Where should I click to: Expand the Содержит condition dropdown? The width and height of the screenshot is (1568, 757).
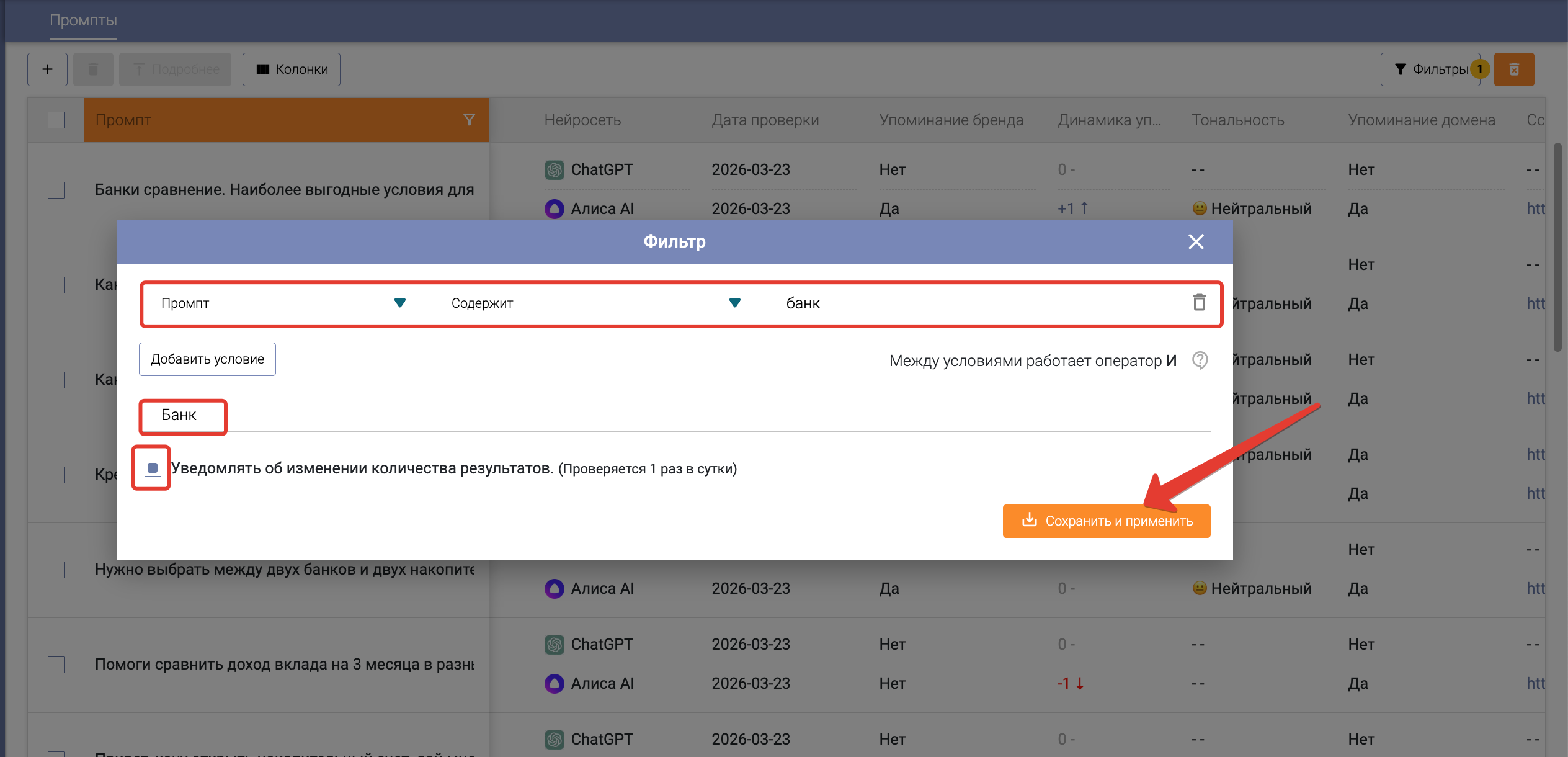734,303
